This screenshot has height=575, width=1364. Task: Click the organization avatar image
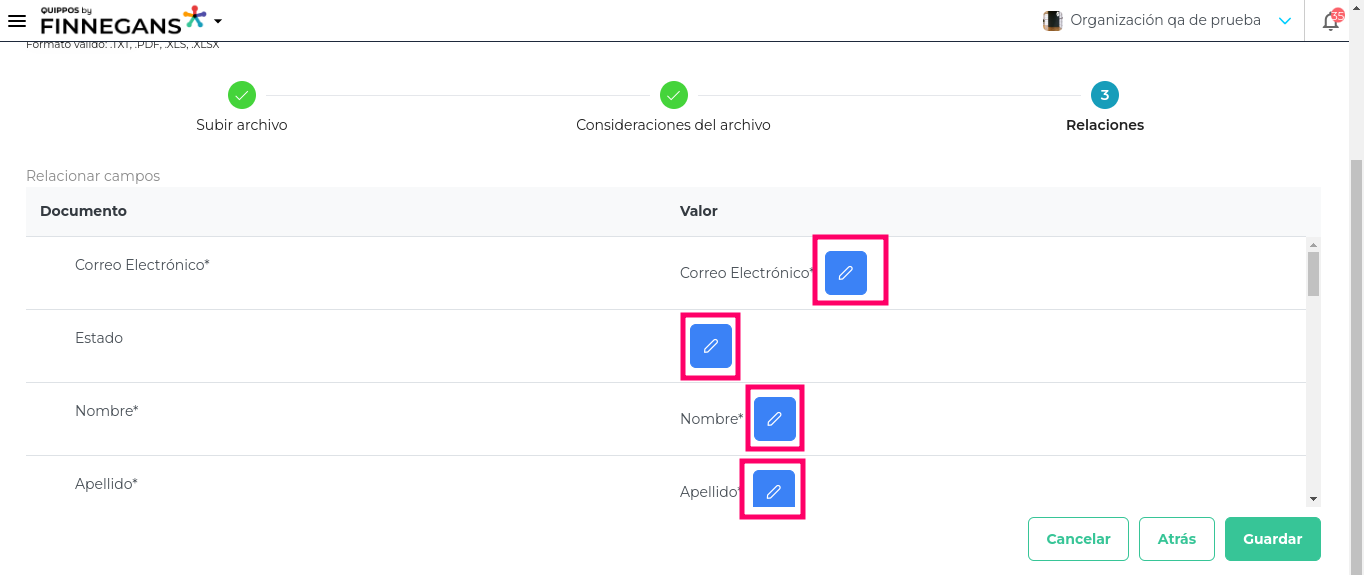point(1052,20)
